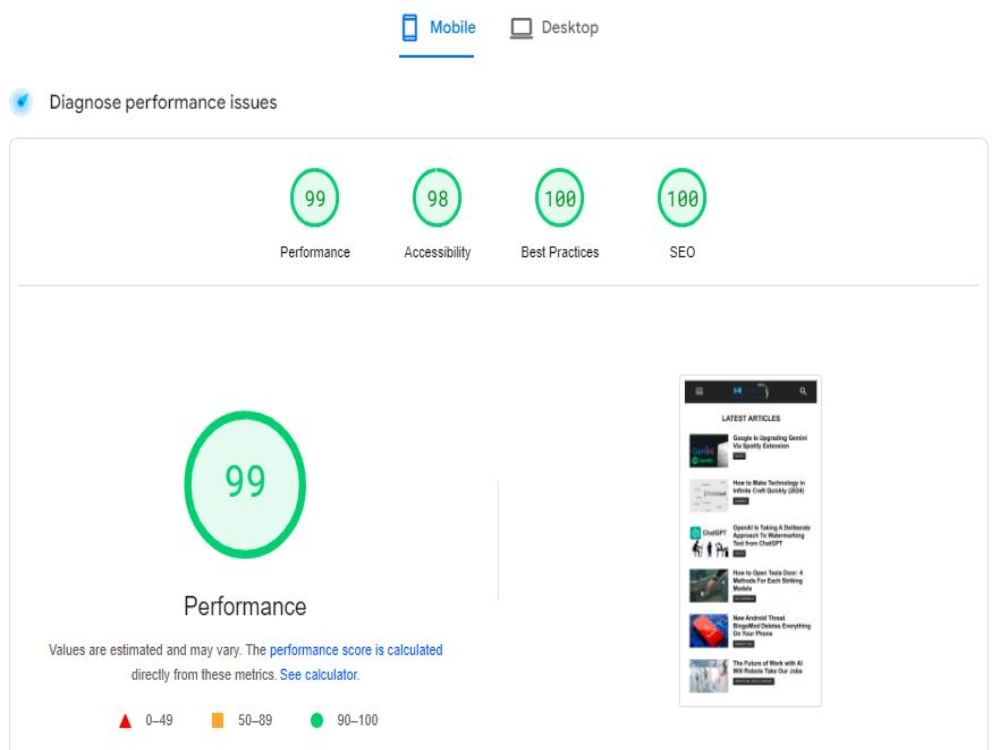Switch to the Mobile tab
This screenshot has height=750, width=1000.
tap(437, 28)
